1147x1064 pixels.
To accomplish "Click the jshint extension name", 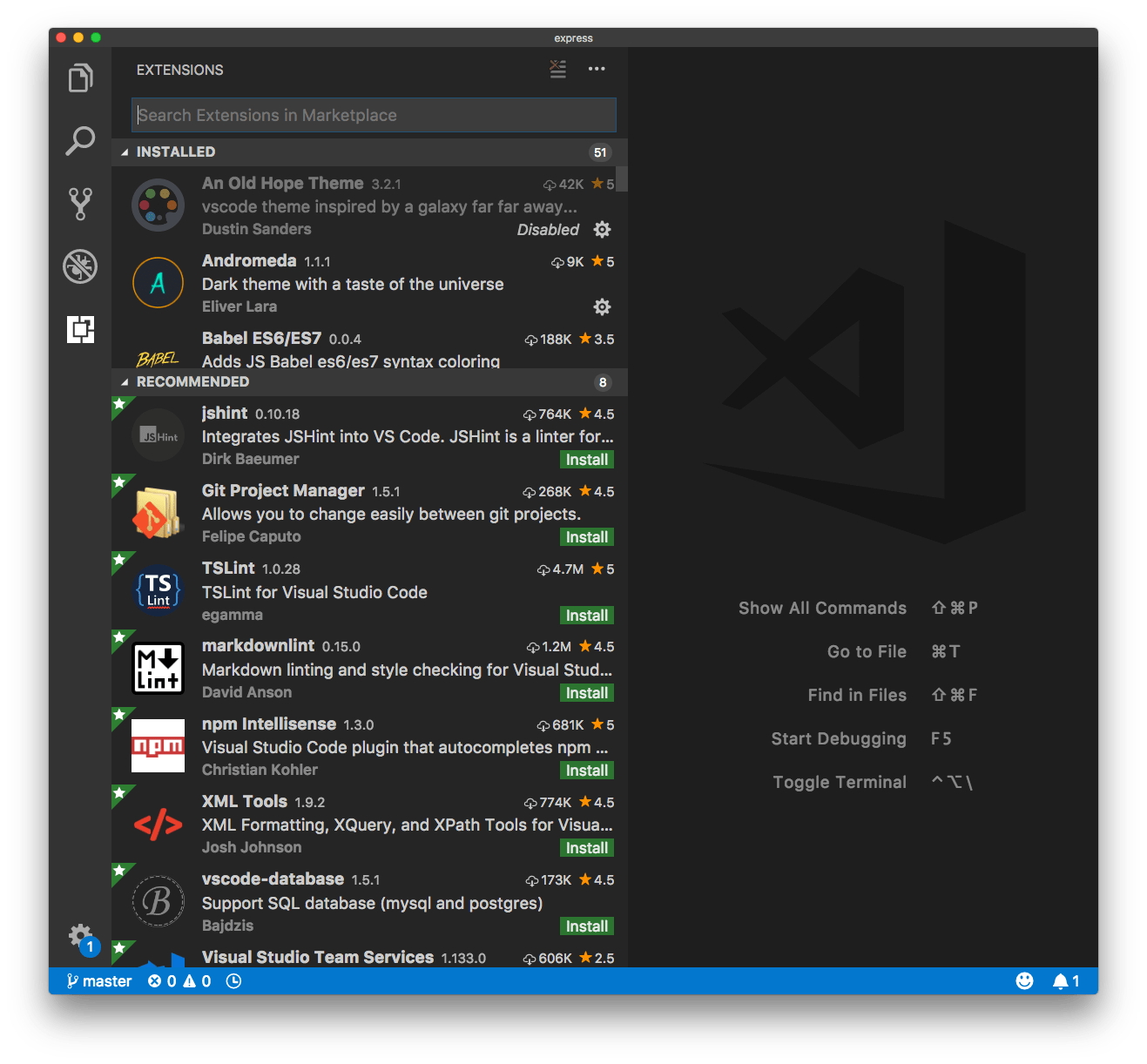I will pyautogui.click(x=225, y=414).
